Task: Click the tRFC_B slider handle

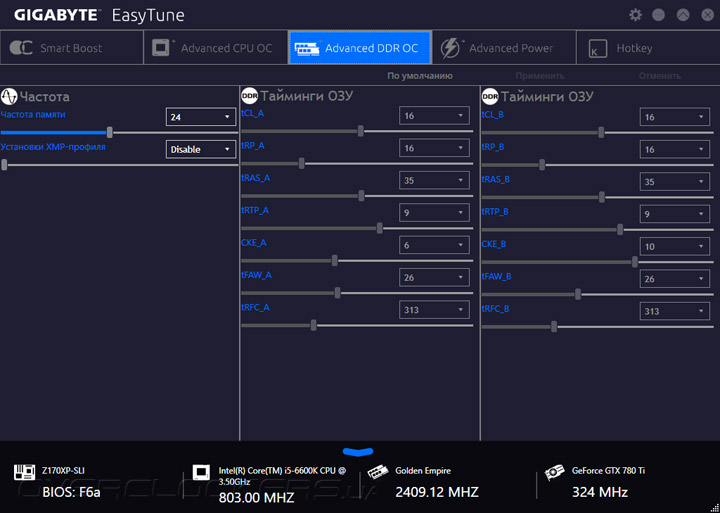Action: 554,327
